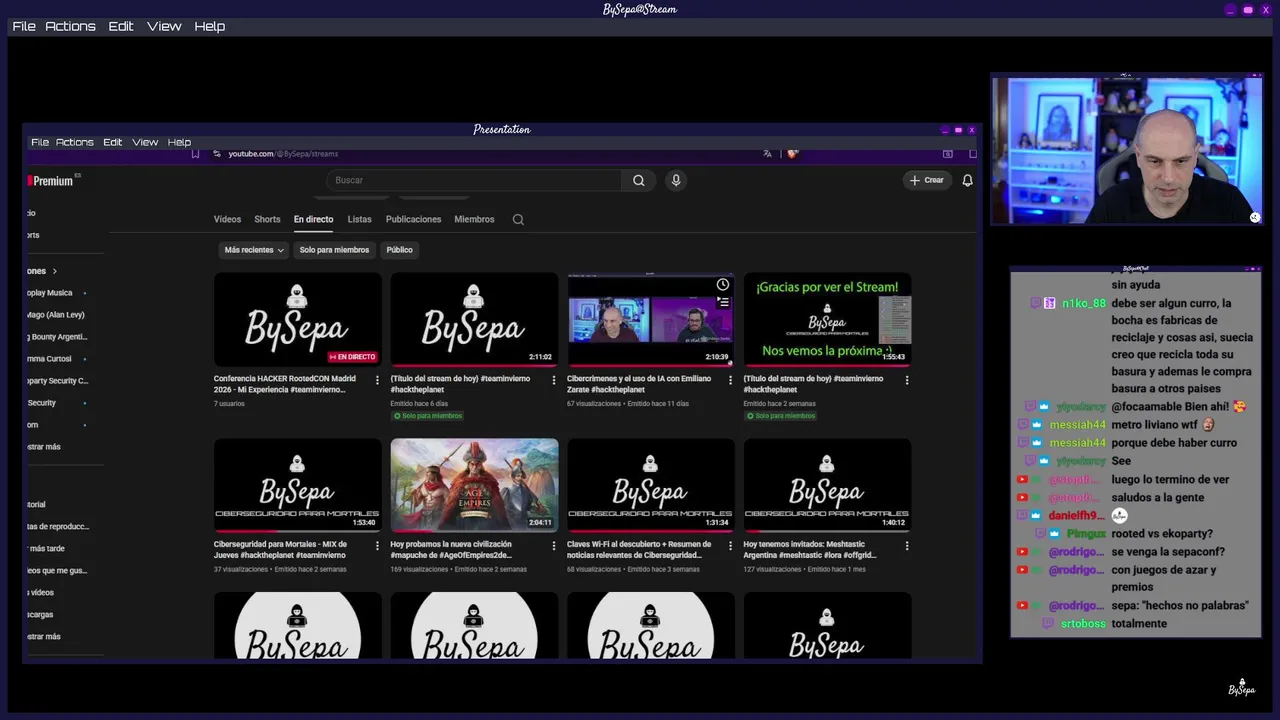The image size is (1280, 720).
Task: Open bookmark icon in the browser address bar
Action: (195, 154)
